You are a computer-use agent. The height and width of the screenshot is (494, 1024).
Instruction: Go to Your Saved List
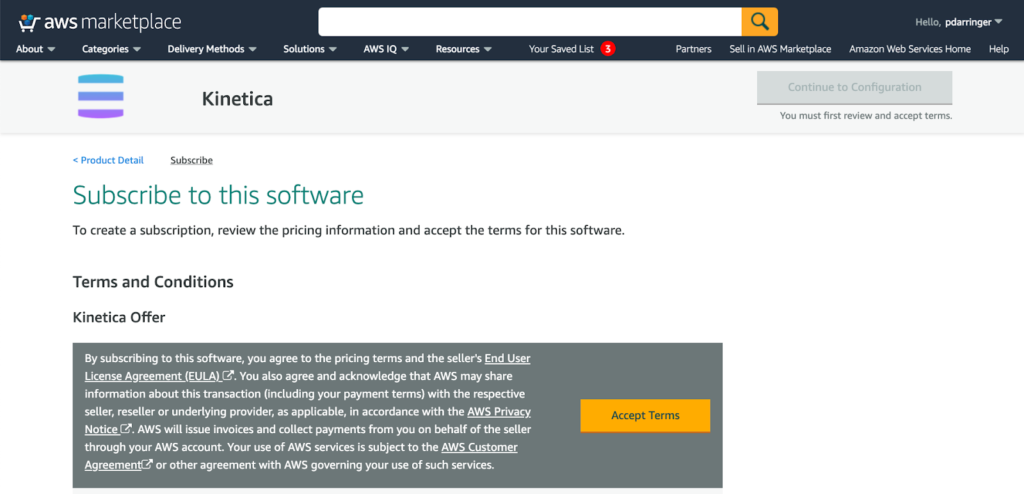click(561, 49)
